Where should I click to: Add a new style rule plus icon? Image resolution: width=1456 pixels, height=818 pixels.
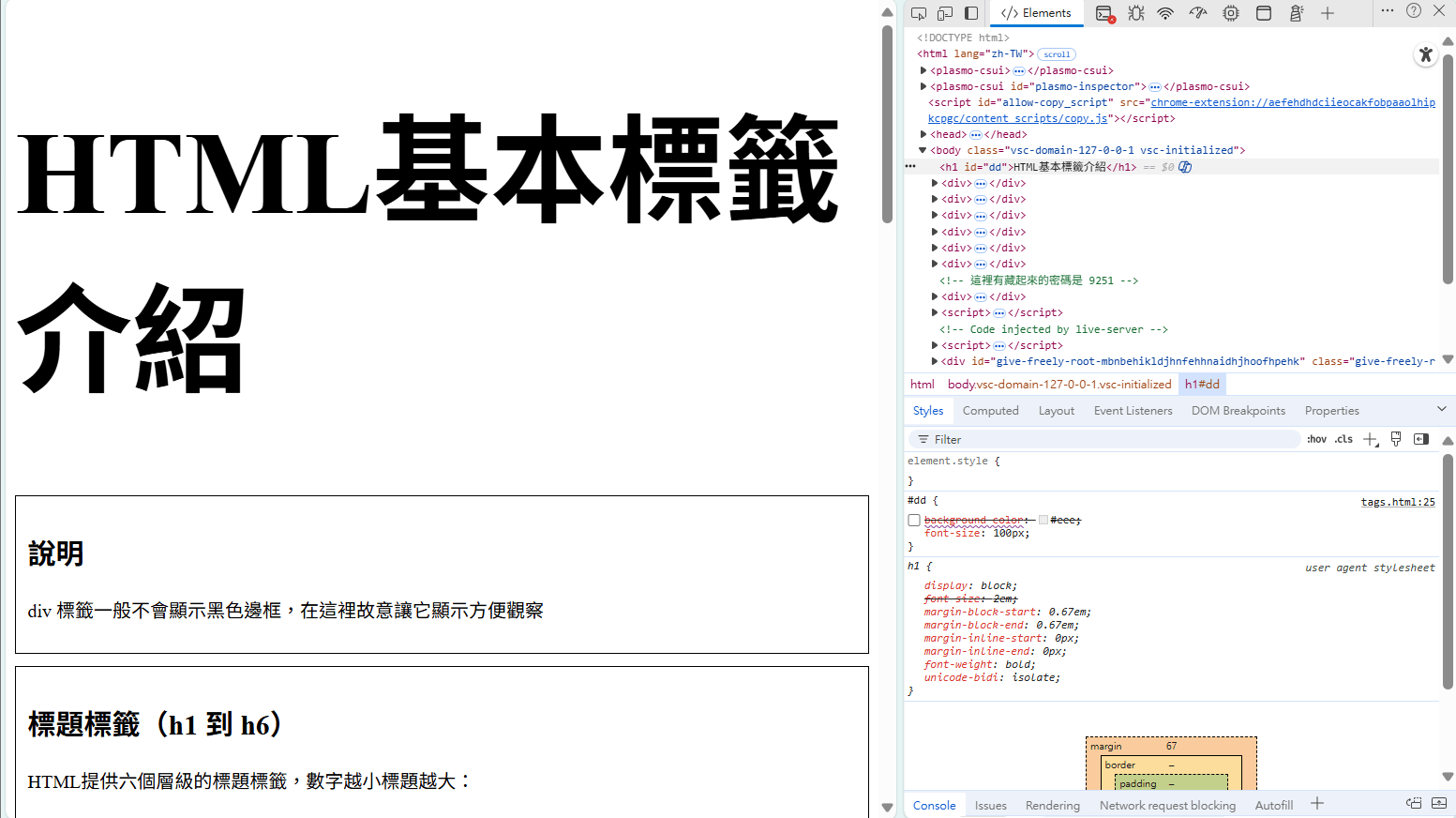point(1371,439)
